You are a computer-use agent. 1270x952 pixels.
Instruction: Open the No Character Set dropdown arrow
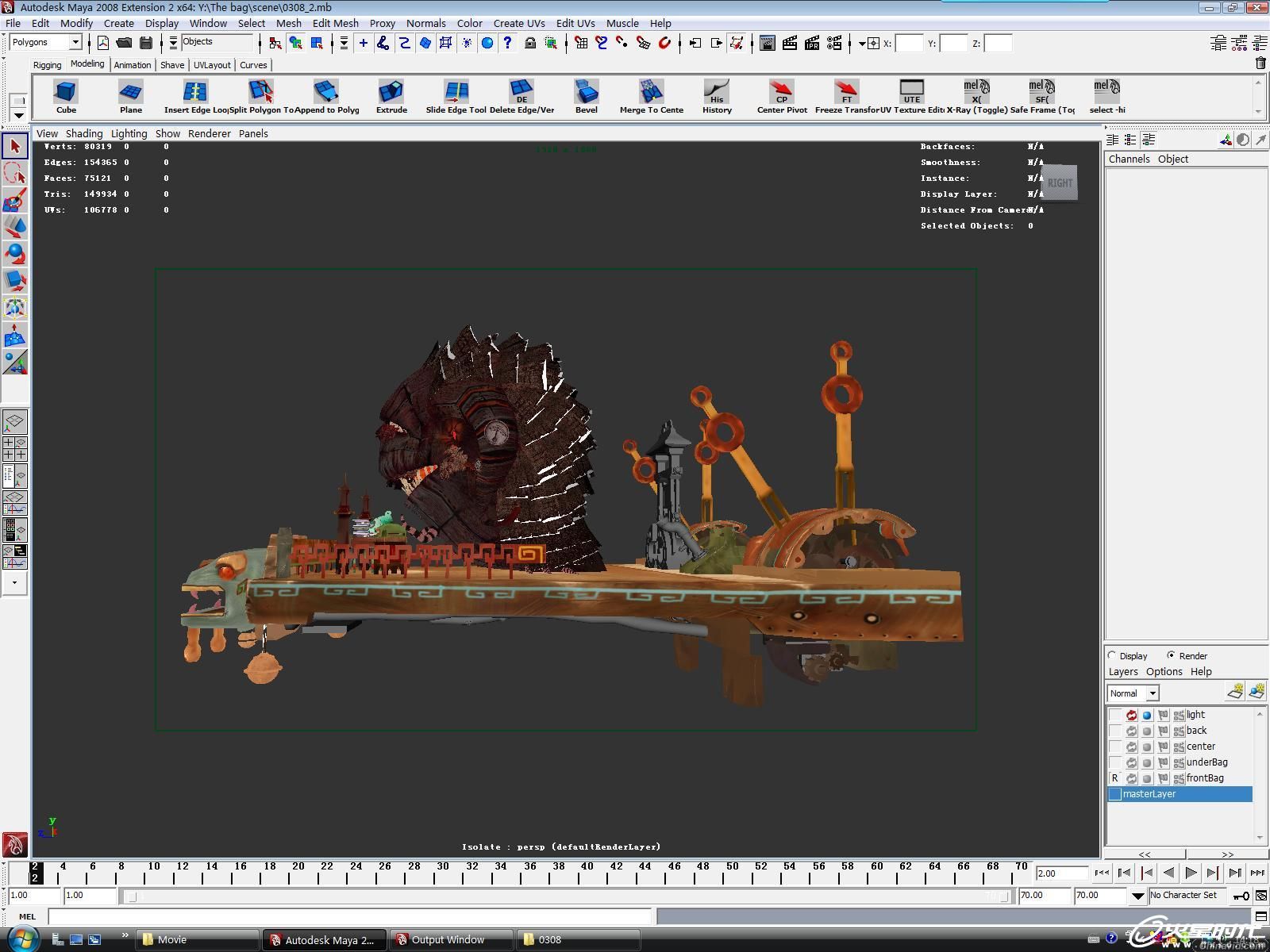[1138, 896]
